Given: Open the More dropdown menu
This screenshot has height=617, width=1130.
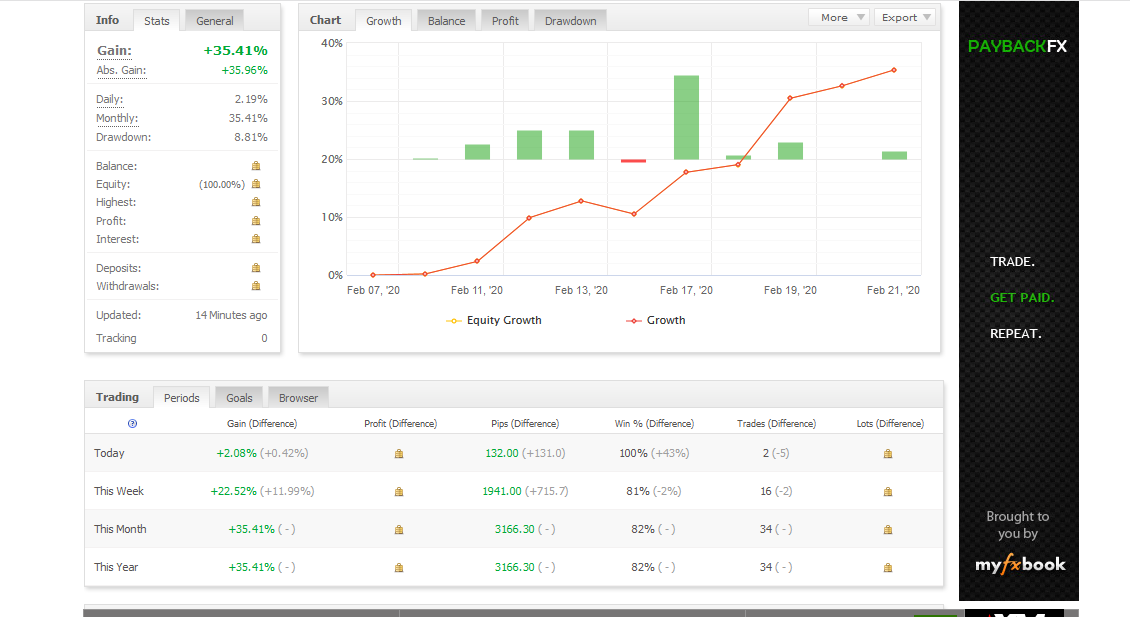Looking at the screenshot, I should point(838,17).
